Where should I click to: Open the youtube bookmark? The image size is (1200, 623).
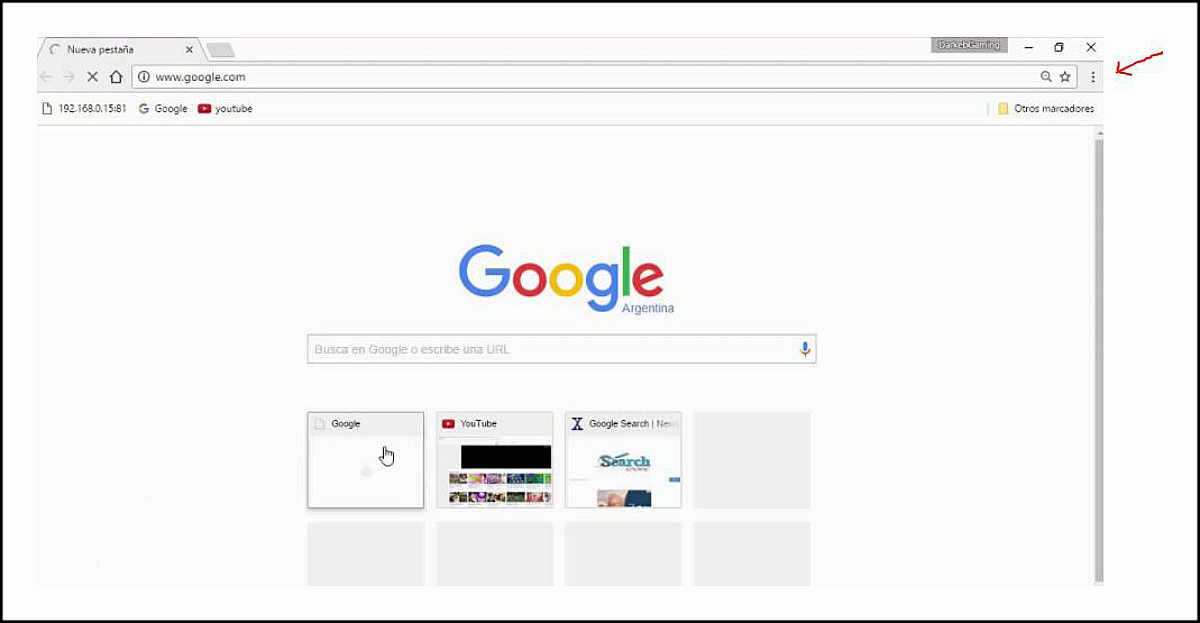(x=225, y=109)
